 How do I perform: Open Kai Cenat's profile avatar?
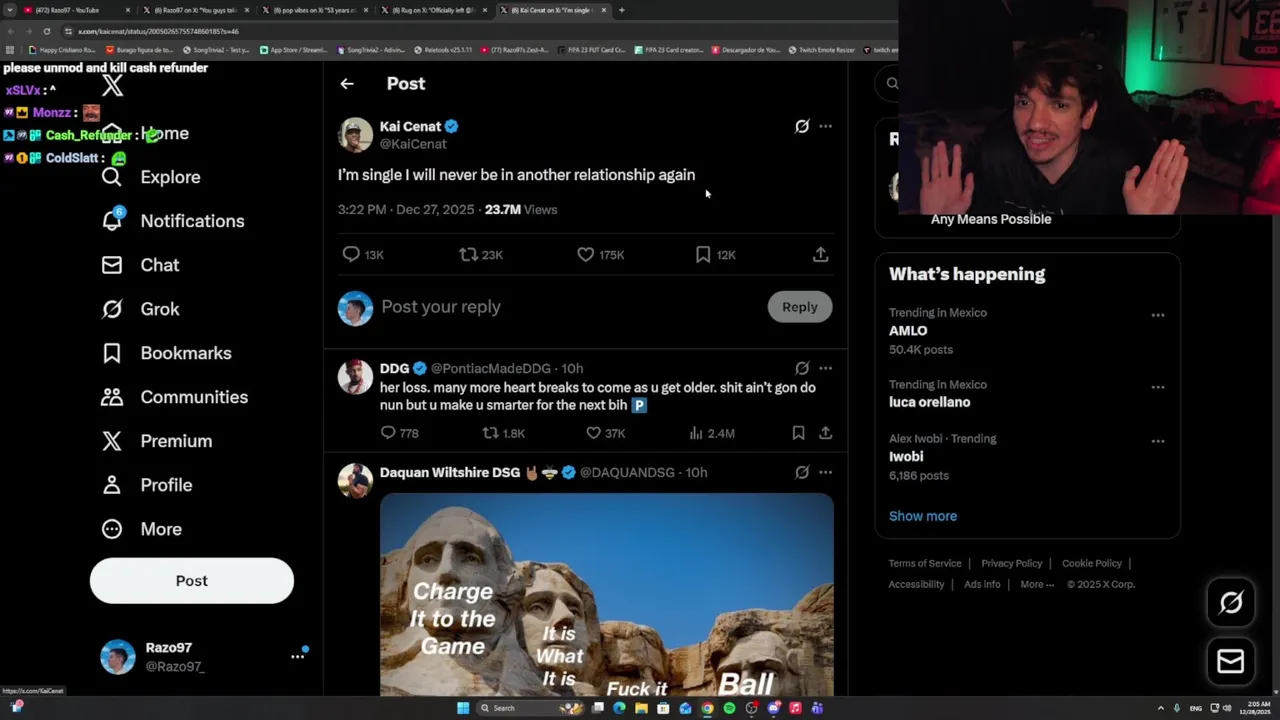pyautogui.click(x=355, y=135)
